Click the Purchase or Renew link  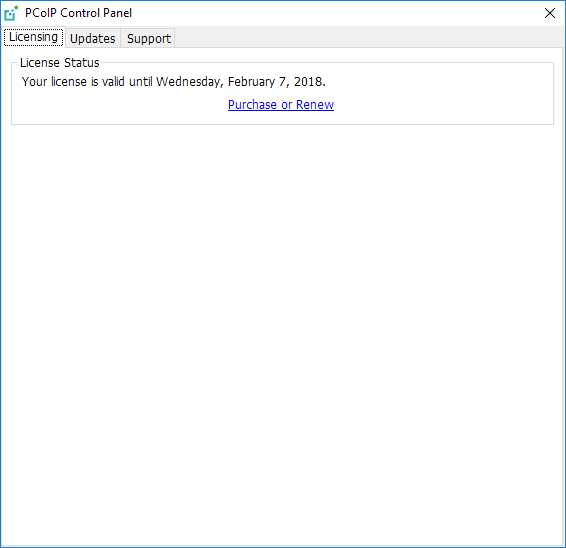[281, 105]
